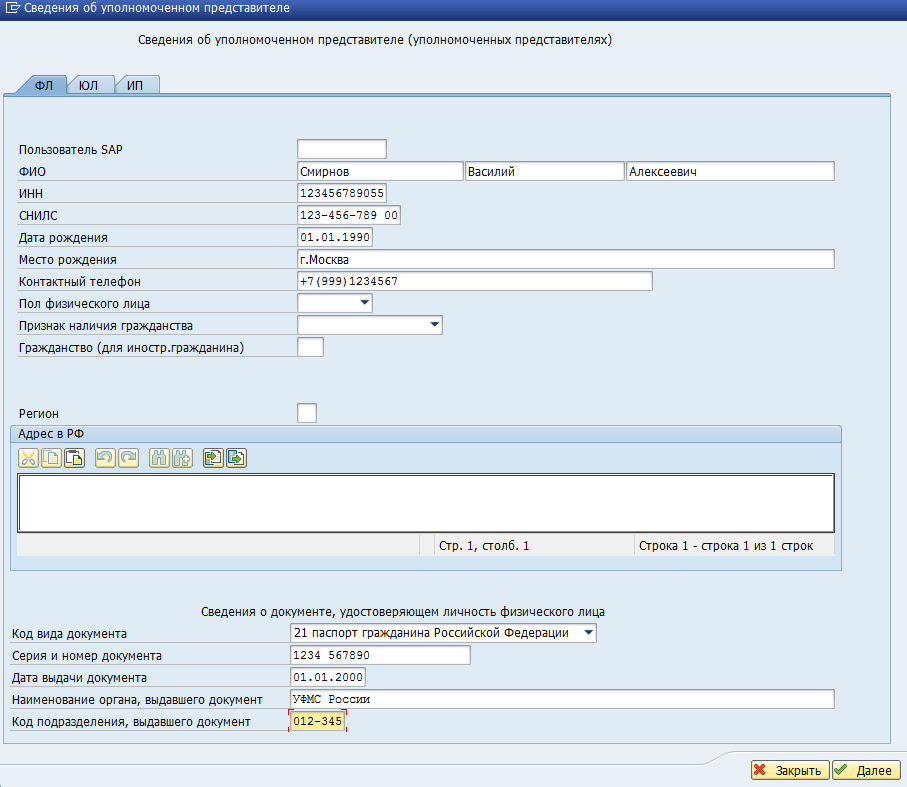This screenshot has width=907, height=787.
Task: Switch to the ЮЛ tab
Action: click(x=89, y=85)
